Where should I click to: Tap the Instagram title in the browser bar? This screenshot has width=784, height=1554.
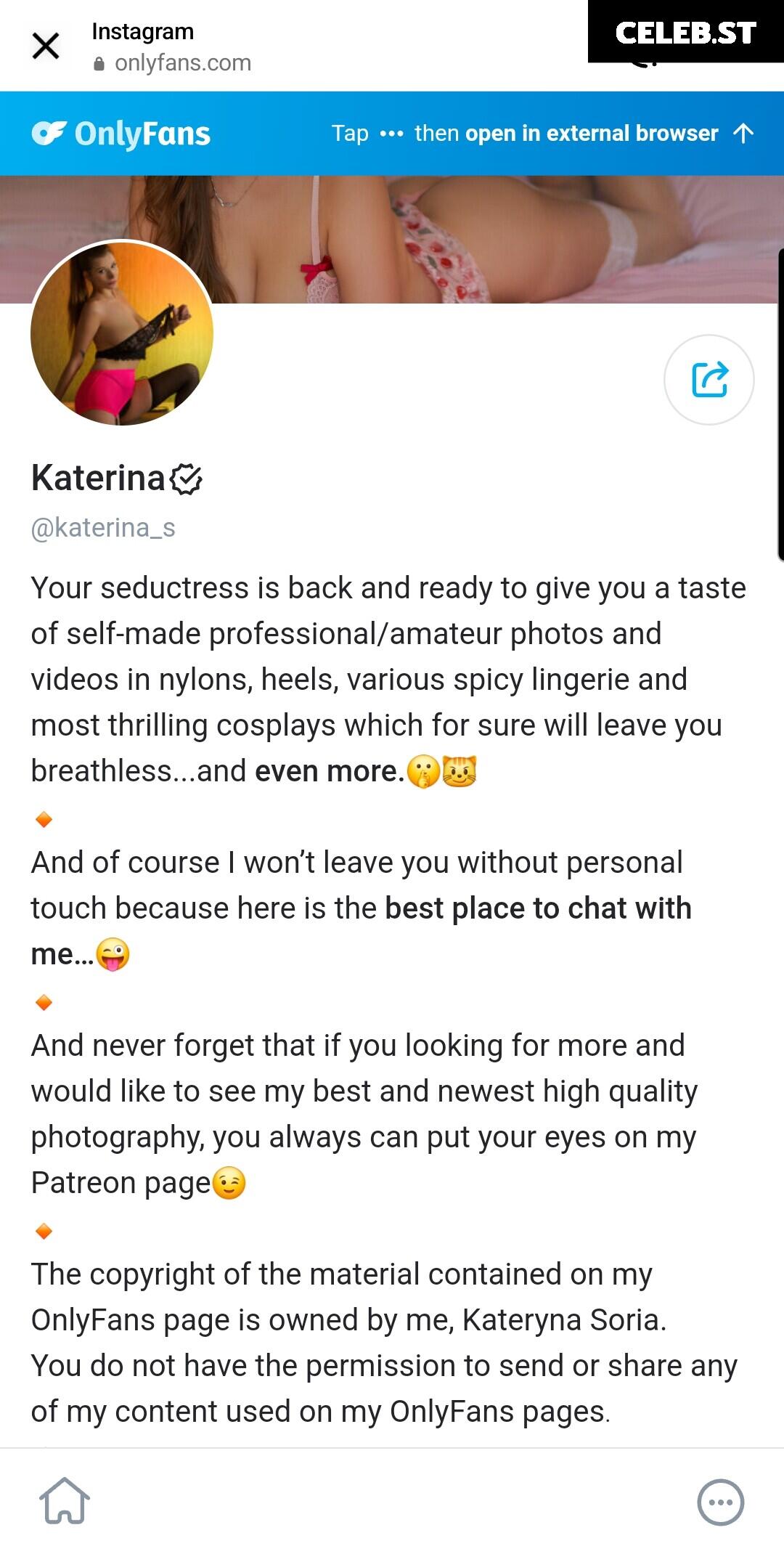point(143,32)
